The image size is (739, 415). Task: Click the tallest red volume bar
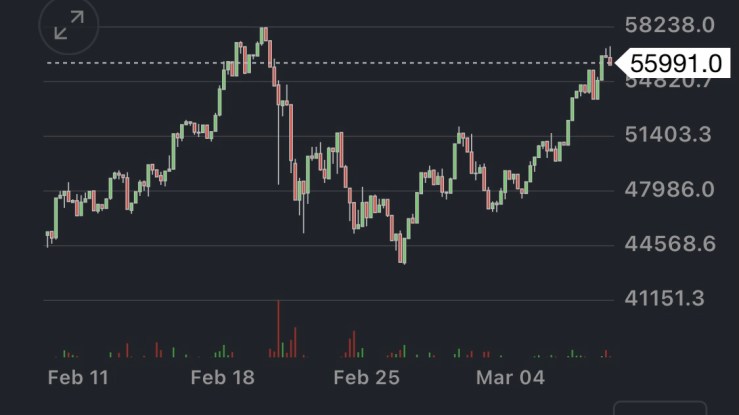[279, 328]
